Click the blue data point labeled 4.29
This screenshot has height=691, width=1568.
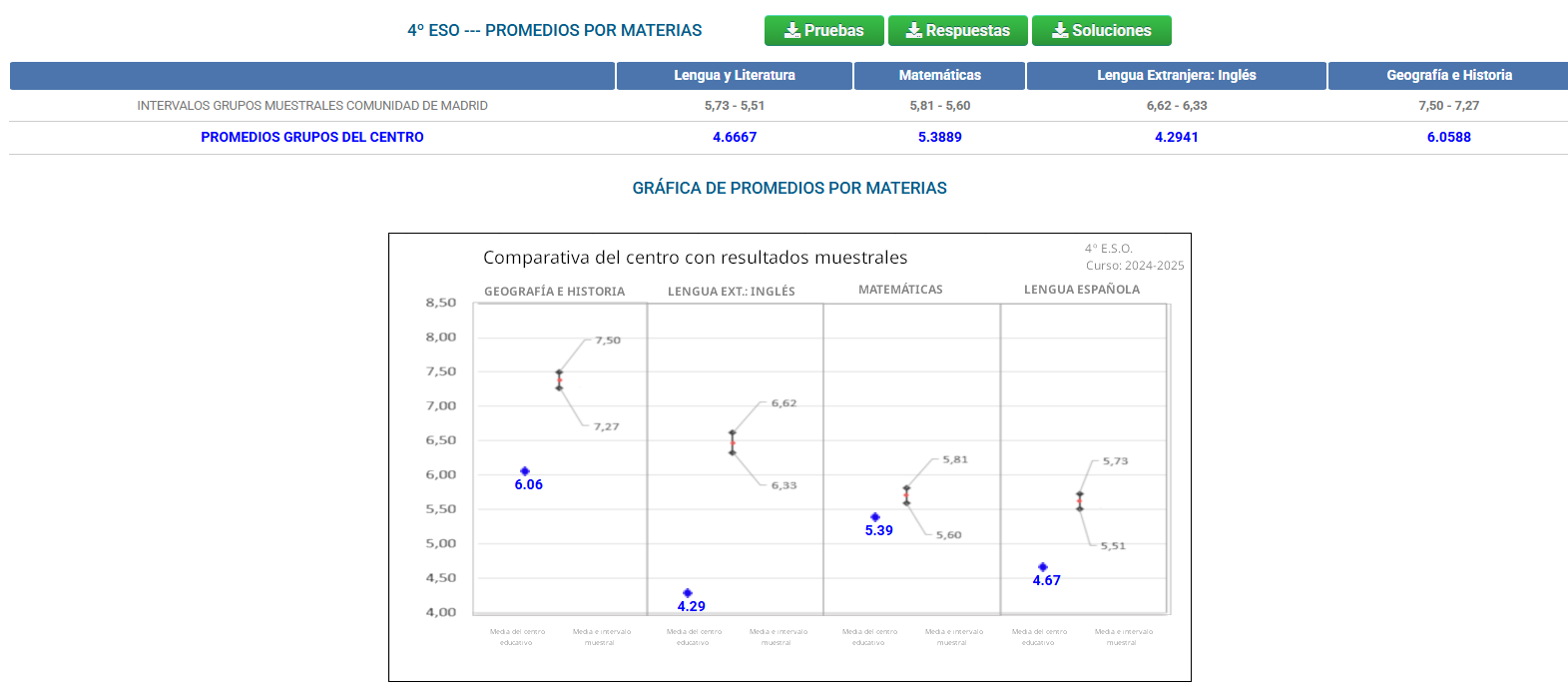(688, 593)
